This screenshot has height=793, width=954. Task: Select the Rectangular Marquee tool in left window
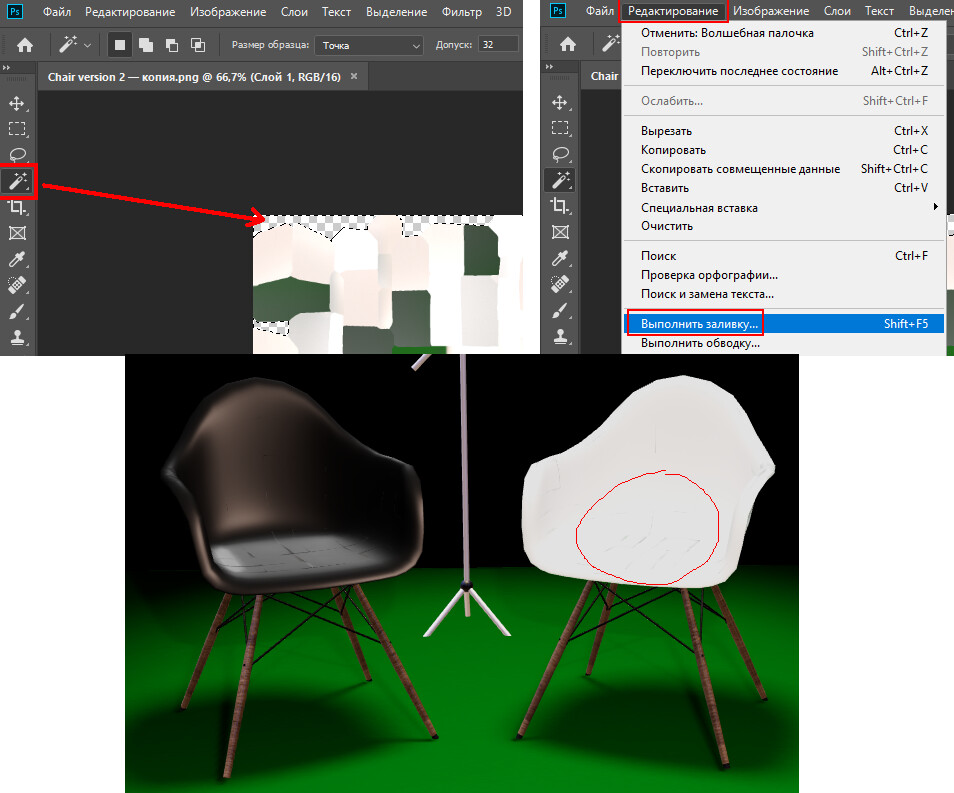[16, 128]
